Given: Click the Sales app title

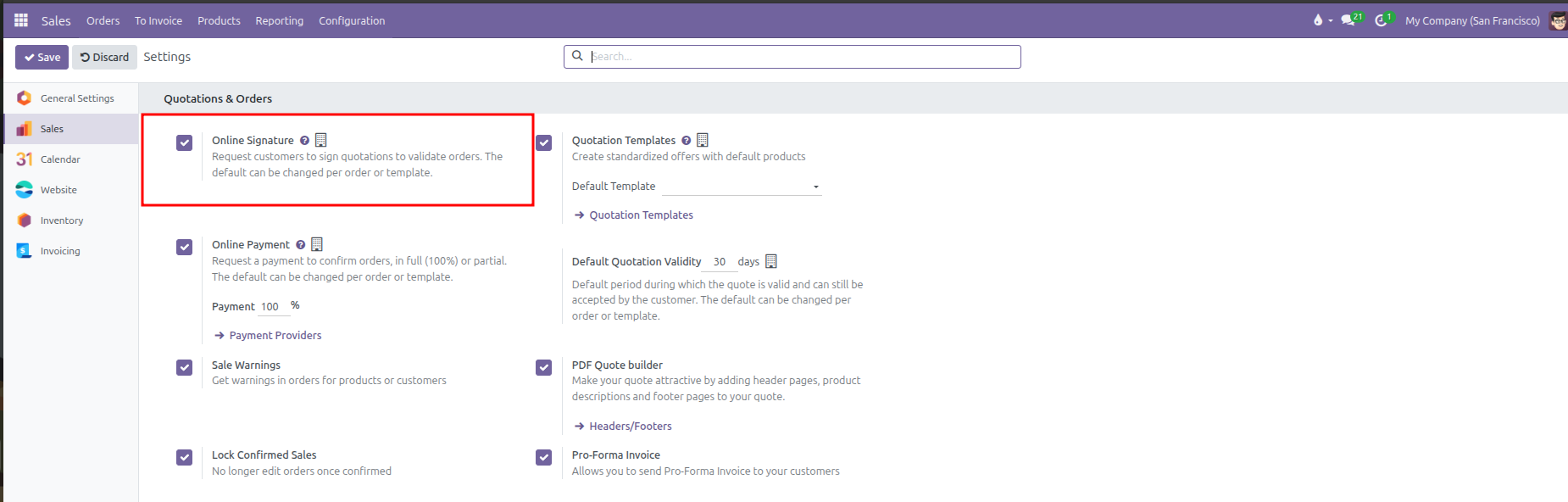Looking at the screenshot, I should point(56,20).
